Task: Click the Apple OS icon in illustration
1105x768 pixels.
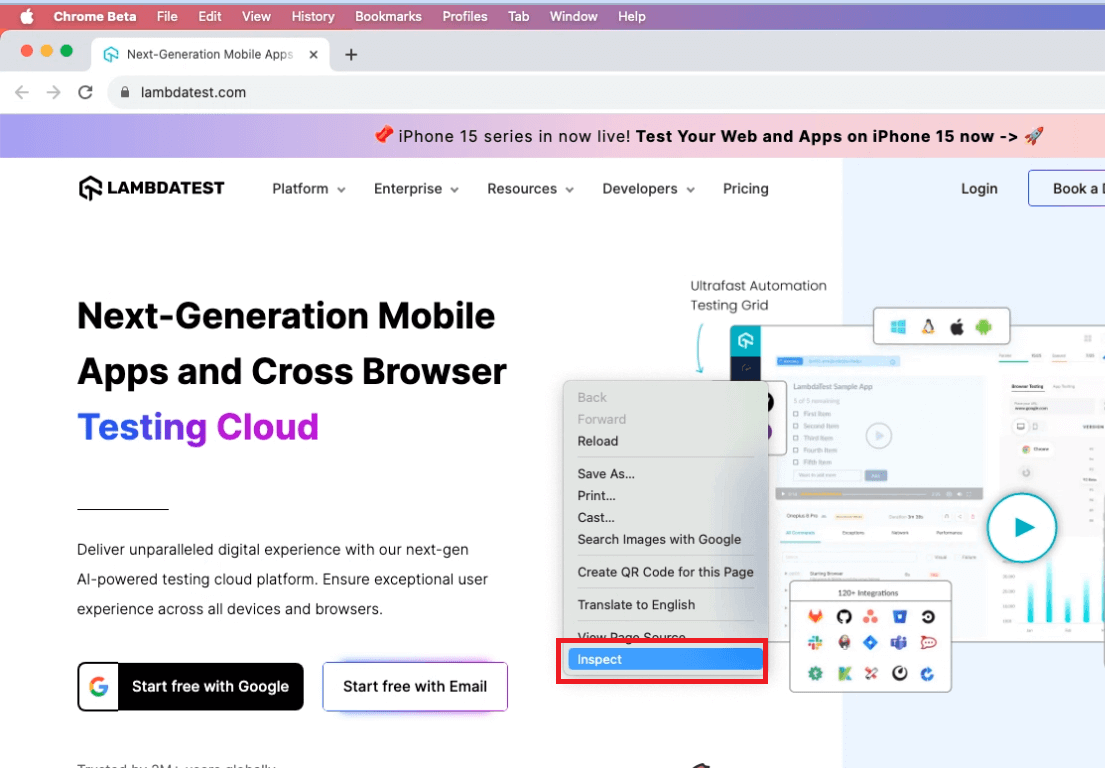Action: point(956,326)
